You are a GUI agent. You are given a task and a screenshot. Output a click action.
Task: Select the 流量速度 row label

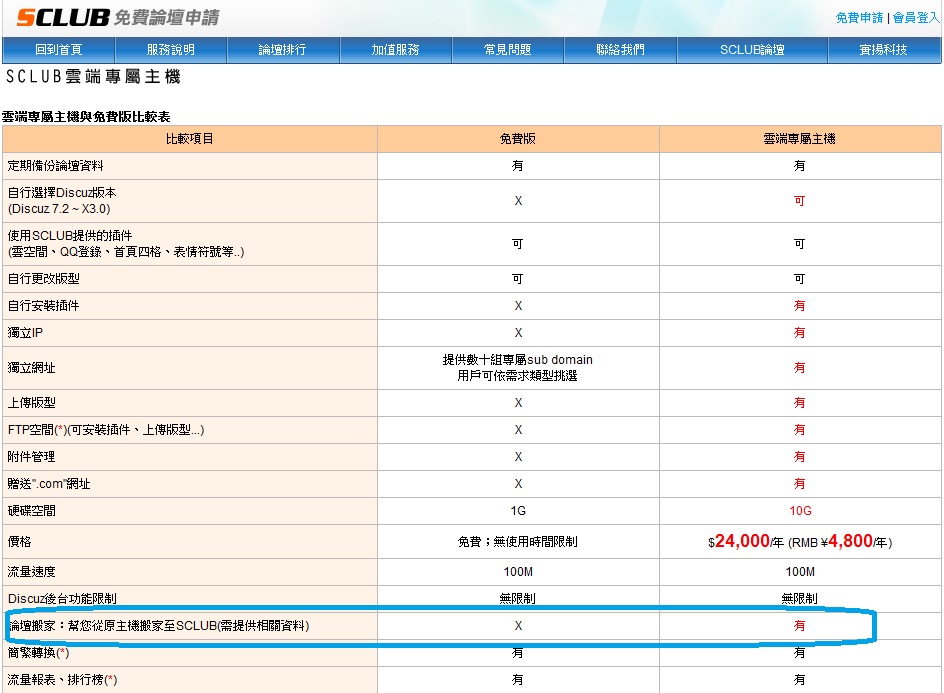click(x=31, y=572)
